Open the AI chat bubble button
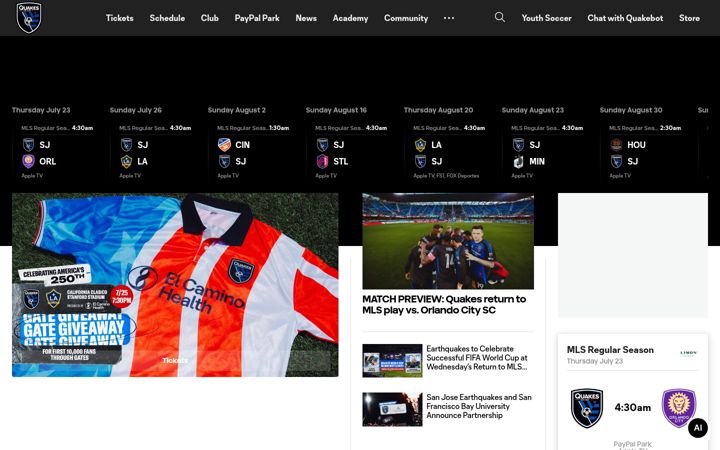Image resolution: width=720 pixels, height=450 pixels. point(698,428)
